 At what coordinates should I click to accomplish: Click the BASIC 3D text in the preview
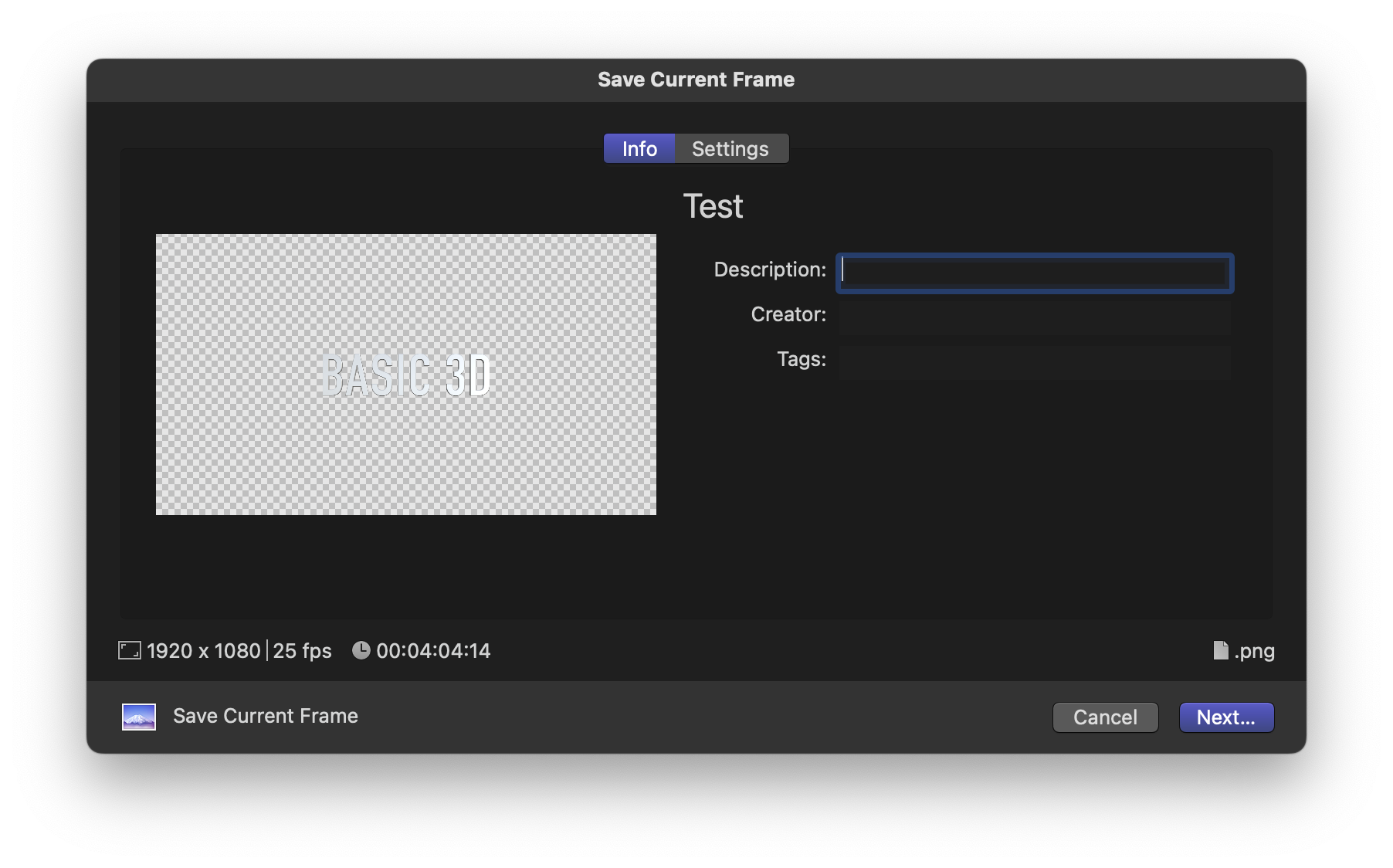pyautogui.click(x=408, y=374)
